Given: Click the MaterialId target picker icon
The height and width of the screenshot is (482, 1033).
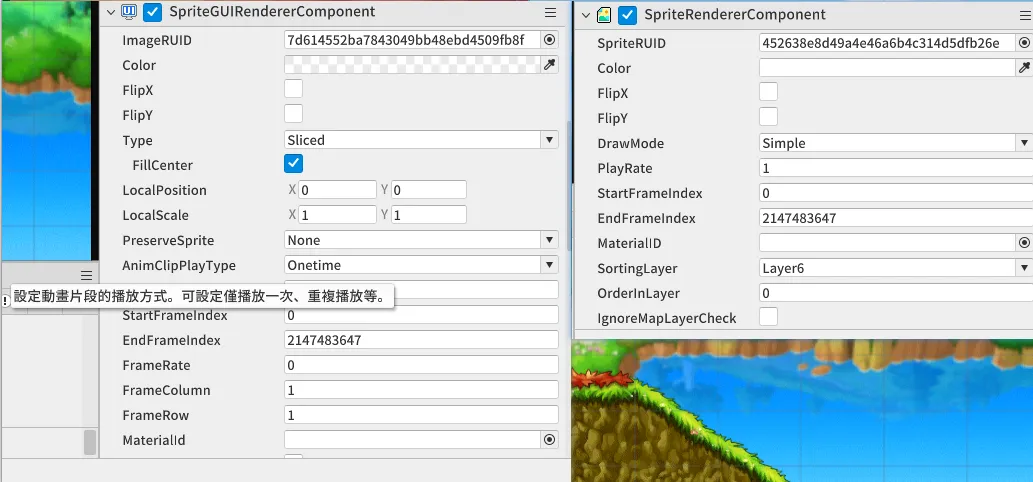Looking at the screenshot, I should pos(549,440).
